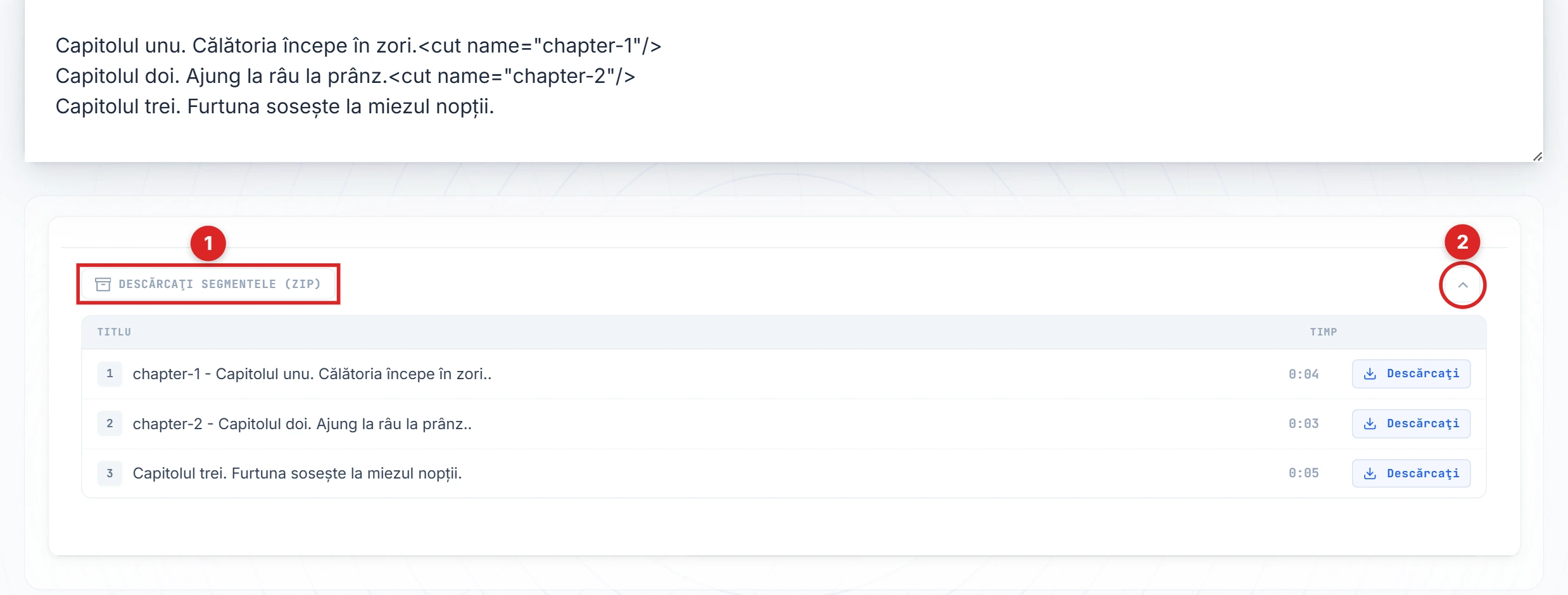Click the TITLU column header
Image resolution: width=1568 pixels, height=595 pixels.
tap(114, 332)
